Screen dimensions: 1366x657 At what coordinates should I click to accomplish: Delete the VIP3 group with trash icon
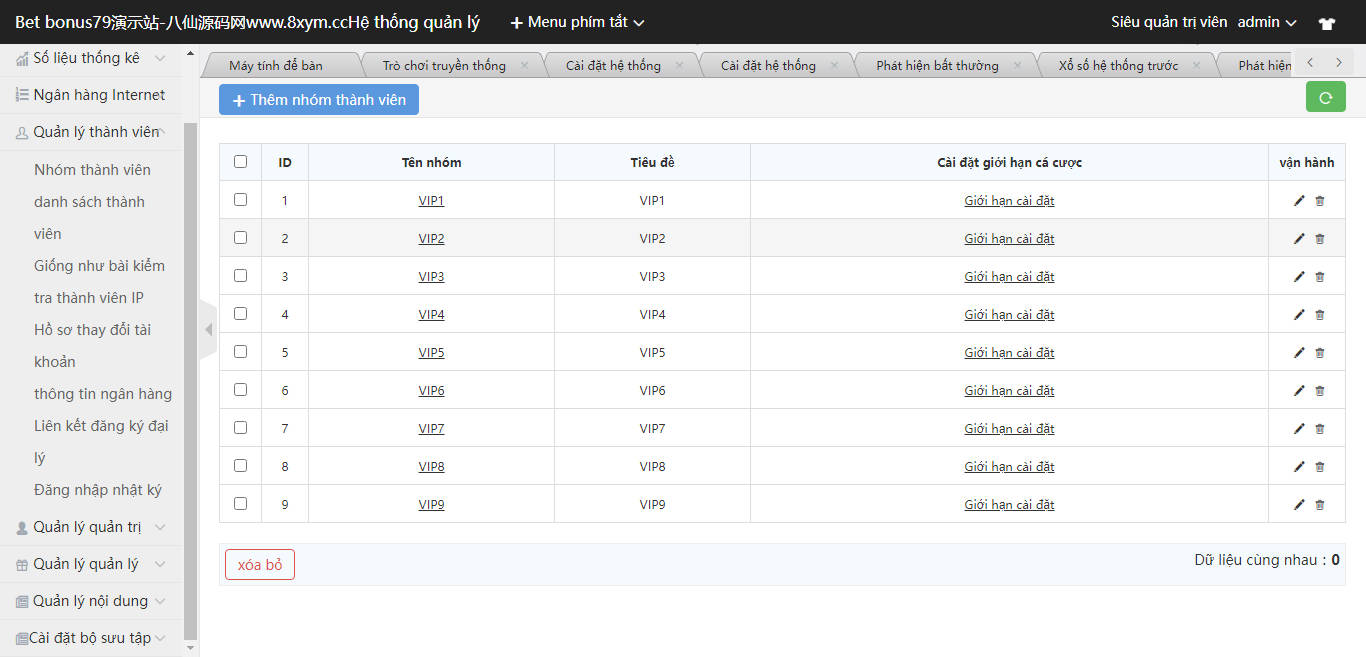tap(1319, 277)
